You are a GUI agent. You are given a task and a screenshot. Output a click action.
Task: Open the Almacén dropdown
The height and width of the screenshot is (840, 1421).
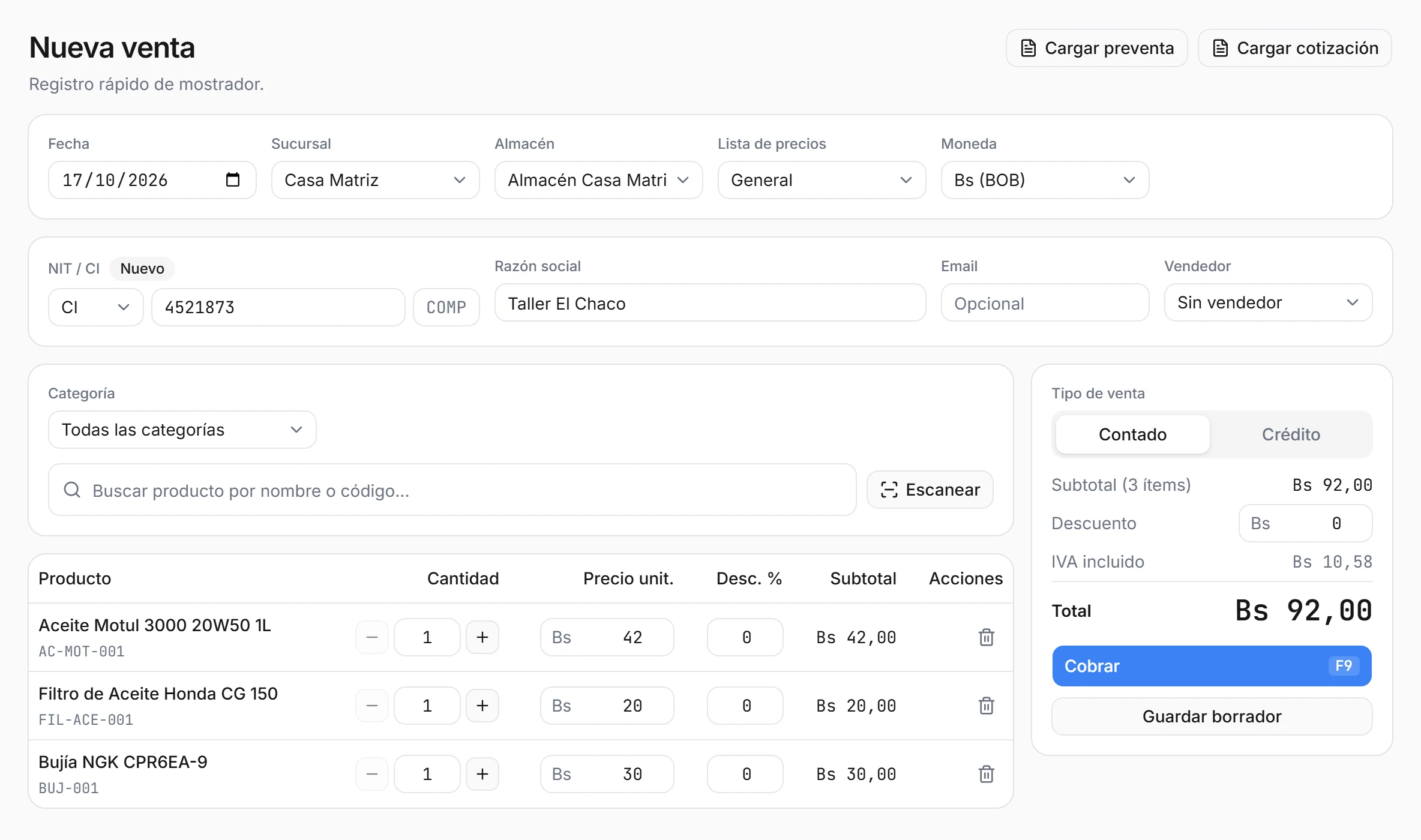click(598, 180)
